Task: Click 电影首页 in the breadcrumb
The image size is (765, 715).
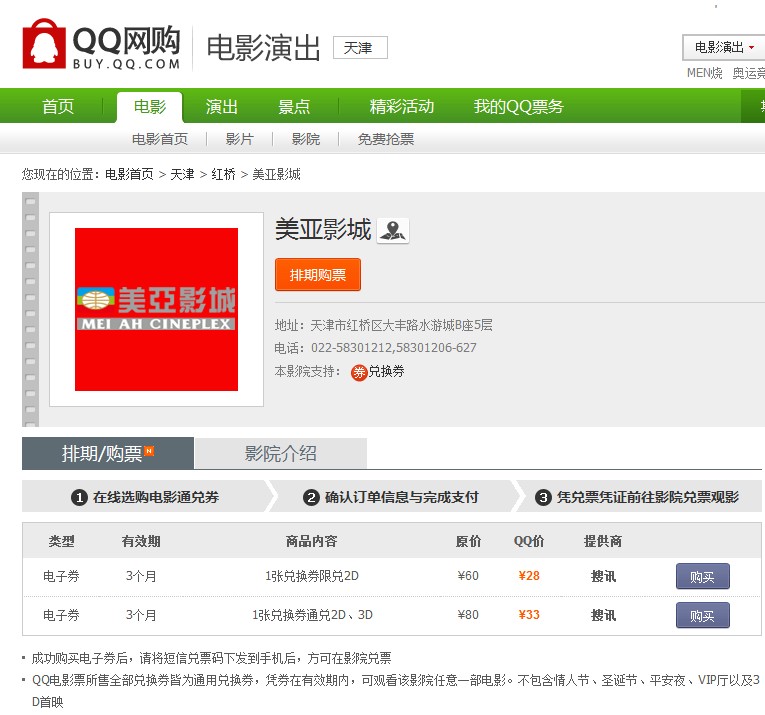Action: tap(129, 174)
